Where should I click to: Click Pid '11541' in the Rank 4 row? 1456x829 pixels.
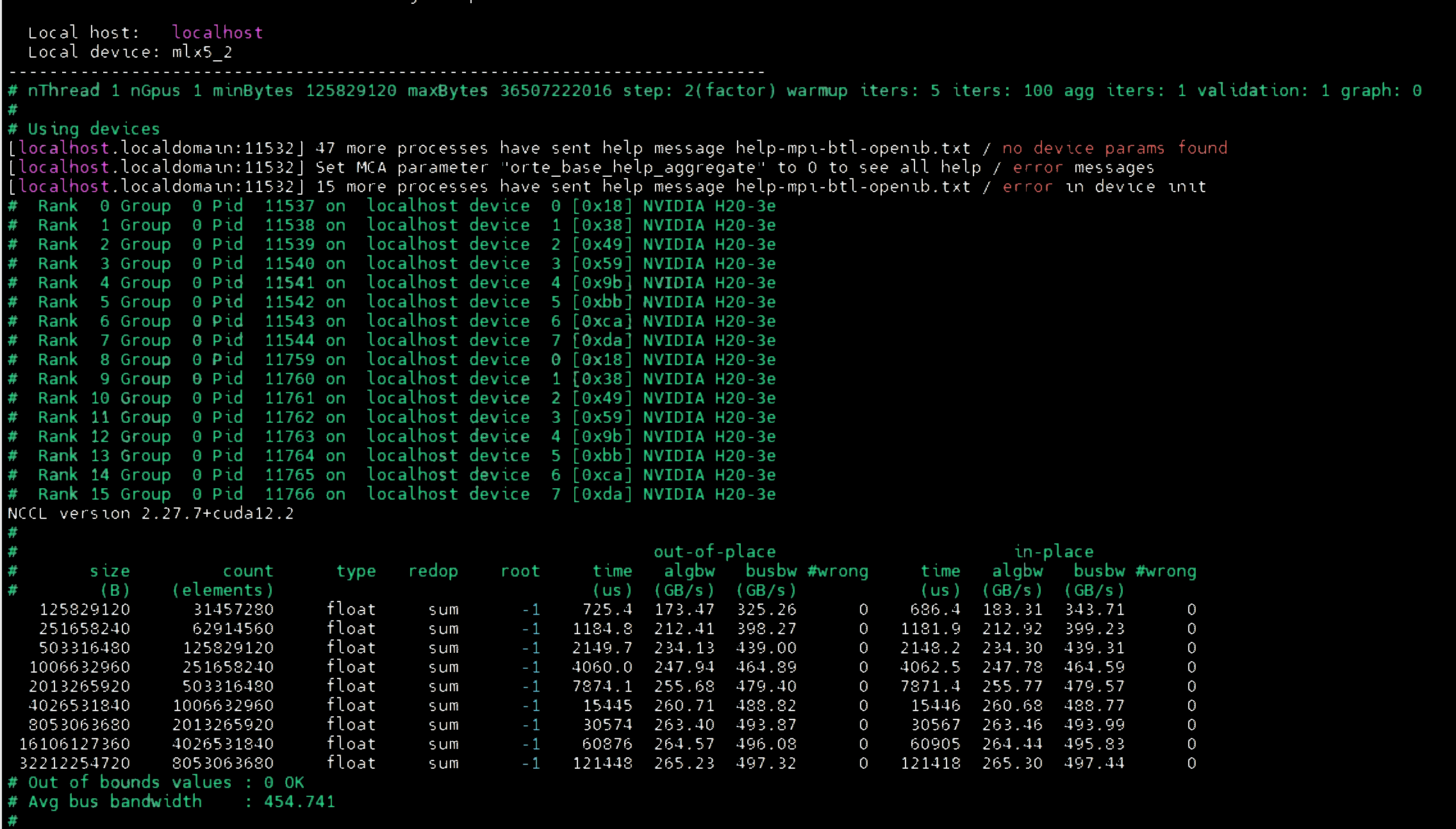(290, 283)
